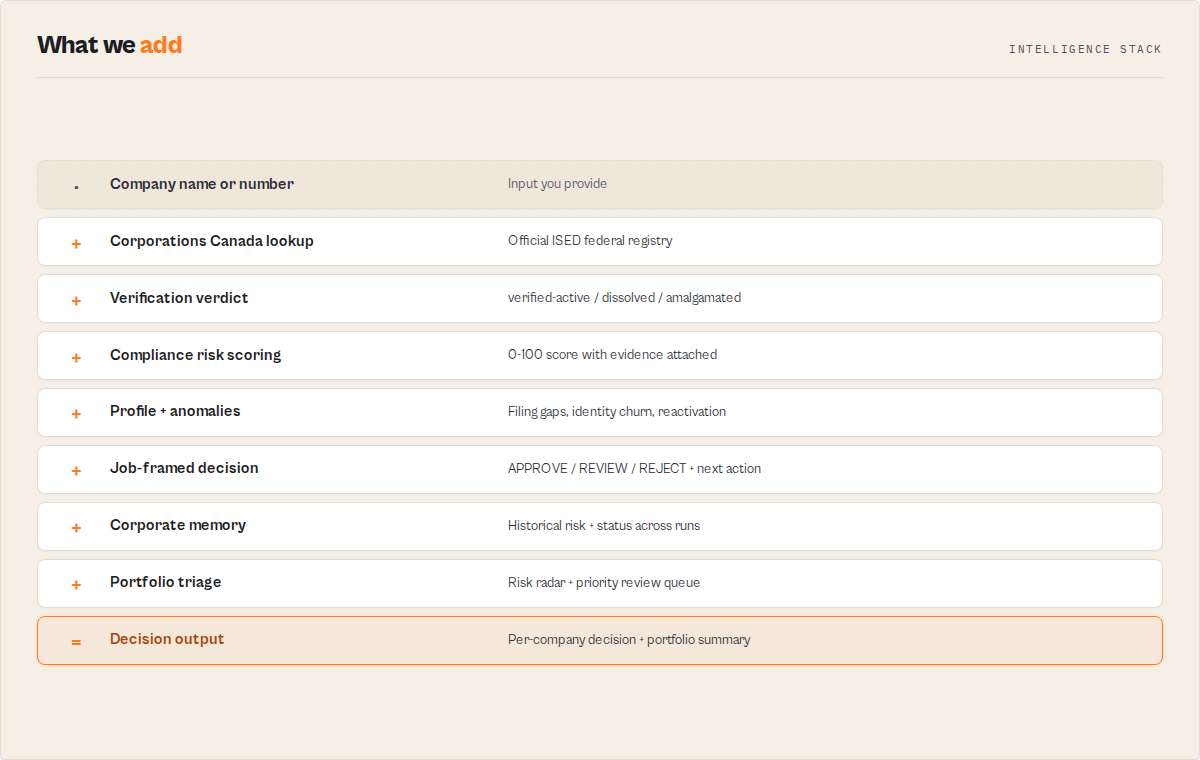Viewport: 1200px width, 760px height.
Task: Click the plus icon beside Job-framed decision
Action: (76, 471)
